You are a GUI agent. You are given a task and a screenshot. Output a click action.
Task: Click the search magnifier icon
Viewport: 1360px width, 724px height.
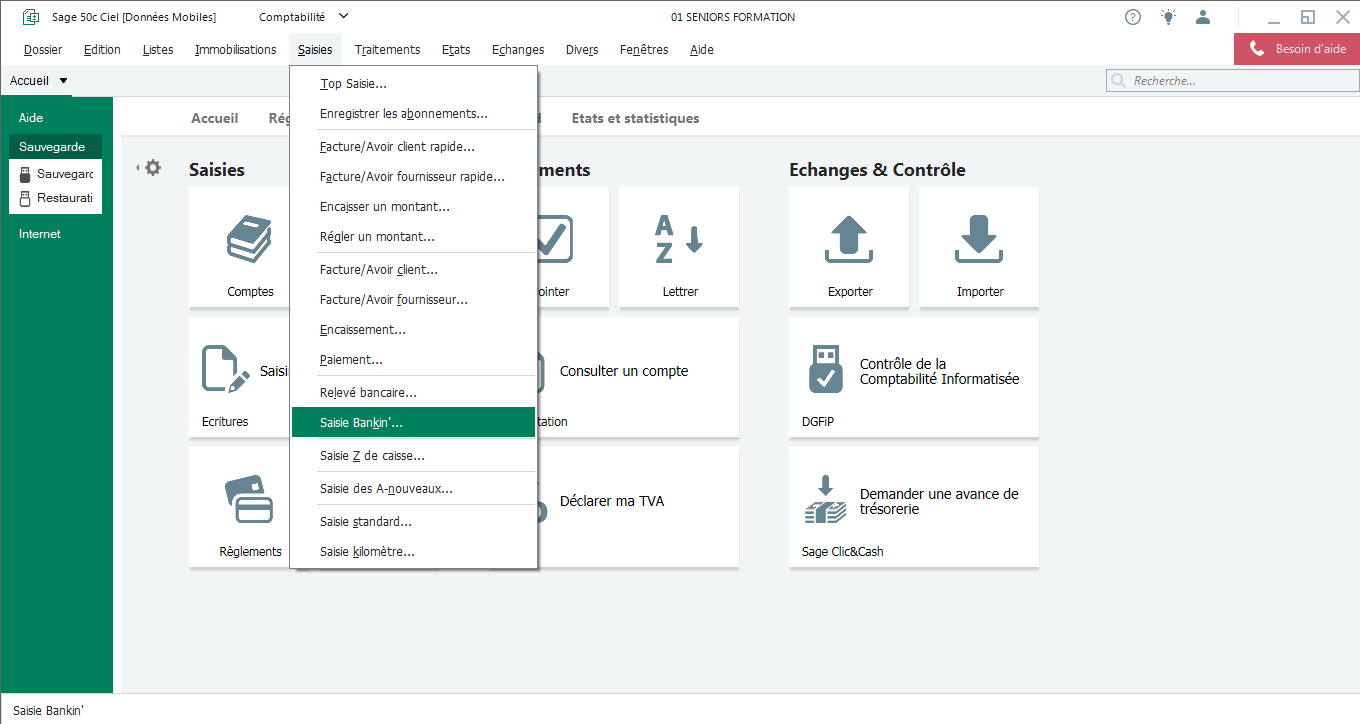pyautogui.click(x=1120, y=81)
